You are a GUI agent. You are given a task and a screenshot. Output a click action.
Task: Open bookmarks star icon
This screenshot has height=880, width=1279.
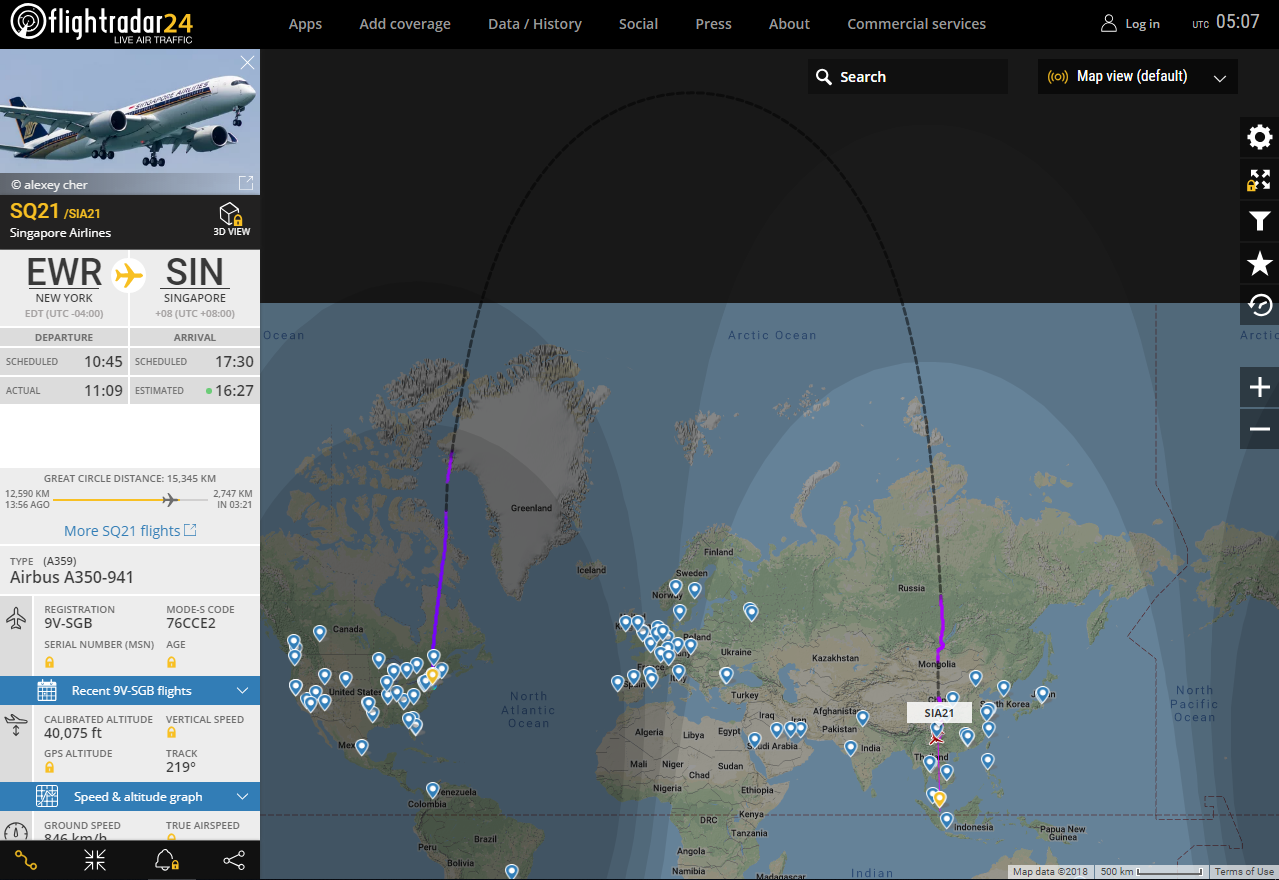[1259, 264]
